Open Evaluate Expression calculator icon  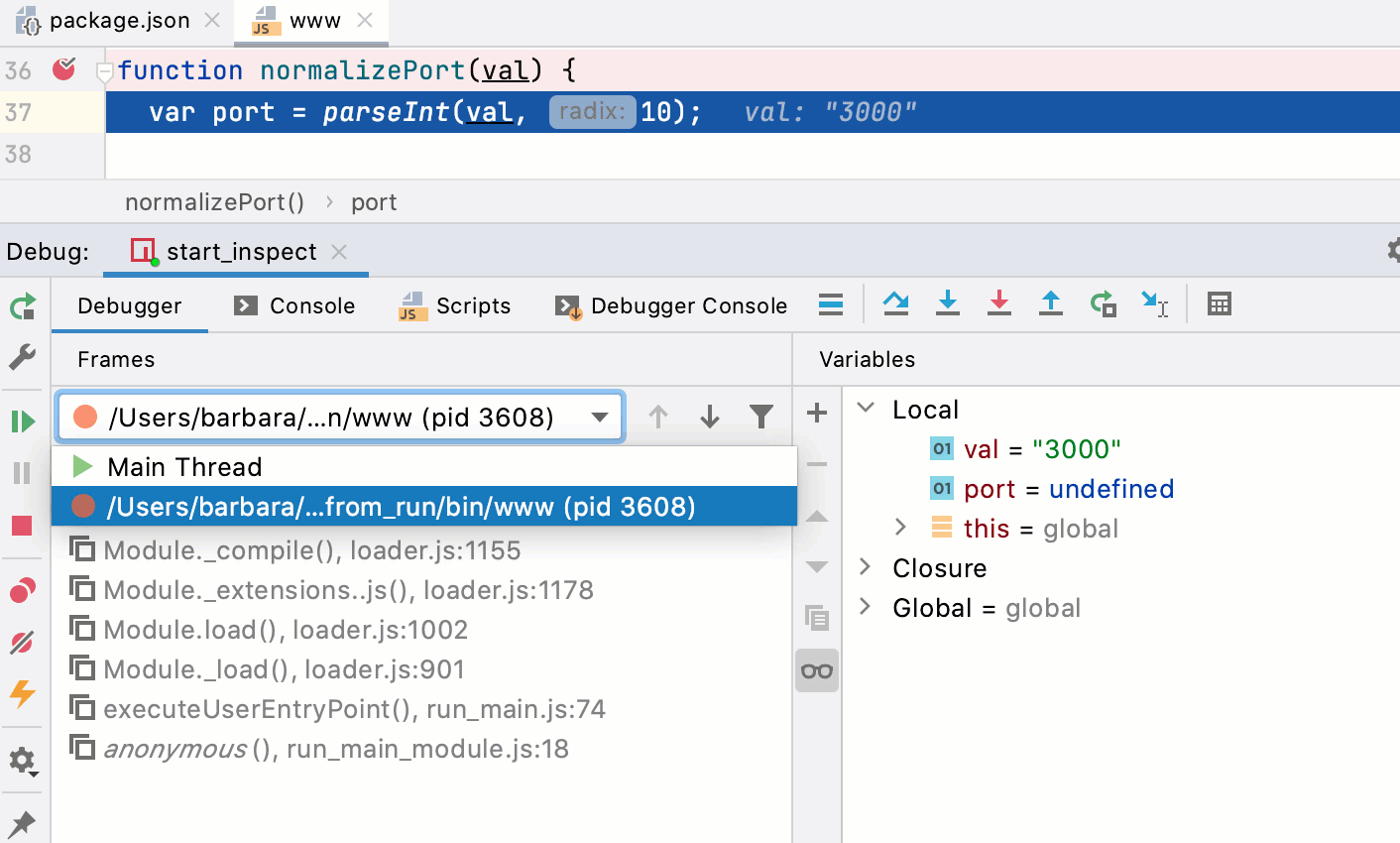(x=1220, y=304)
